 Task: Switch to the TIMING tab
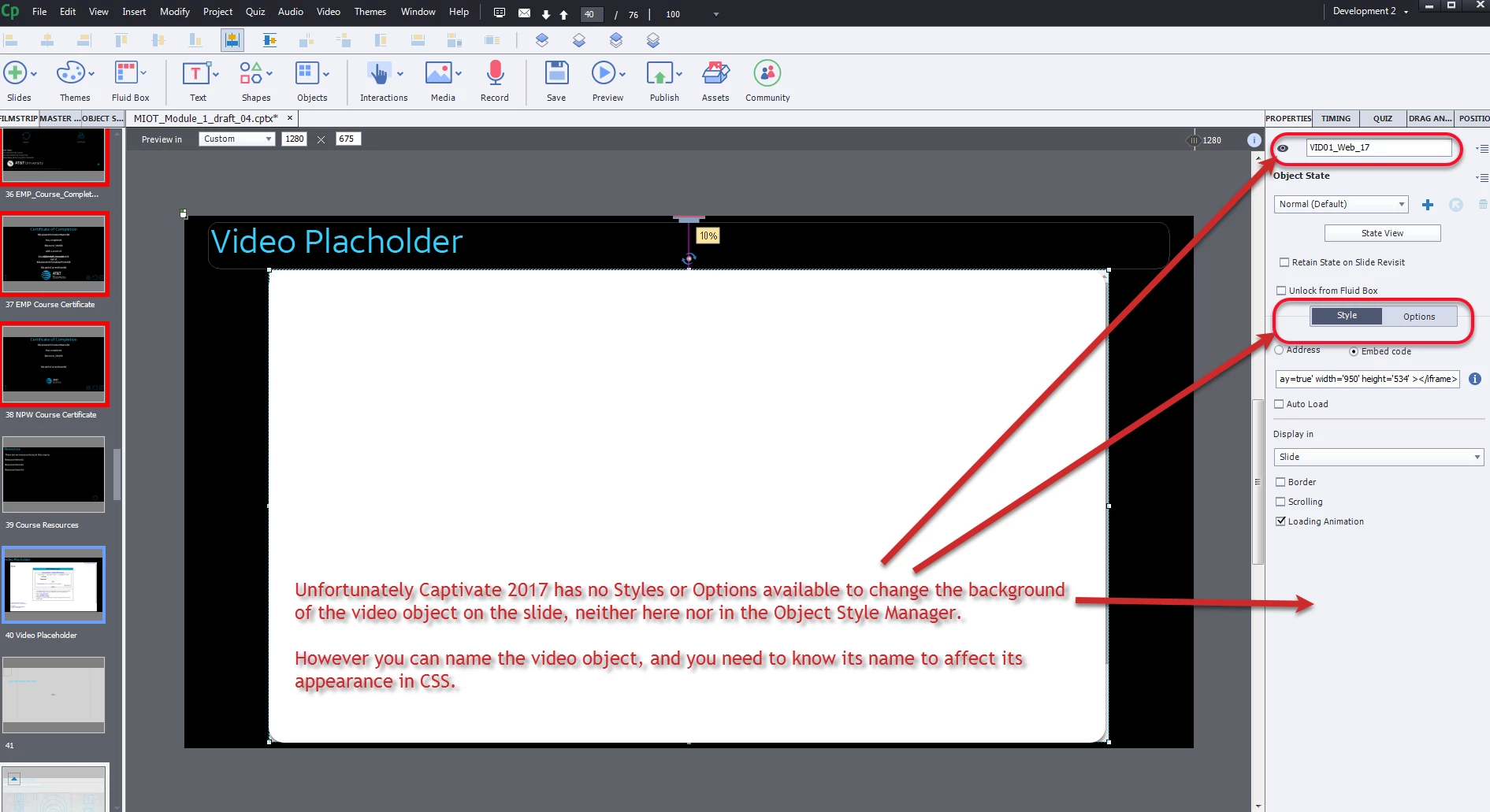pos(1336,118)
